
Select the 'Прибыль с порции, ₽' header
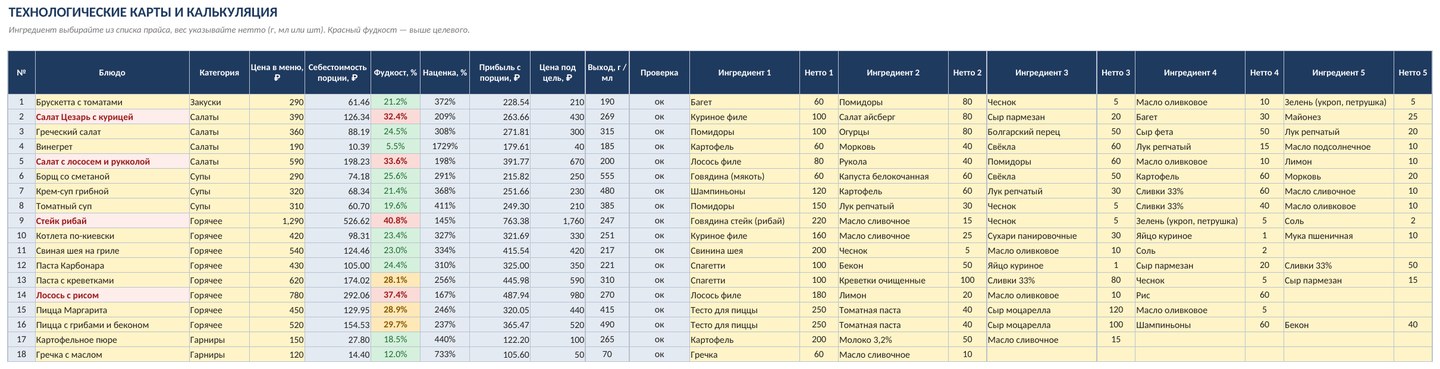tap(501, 73)
